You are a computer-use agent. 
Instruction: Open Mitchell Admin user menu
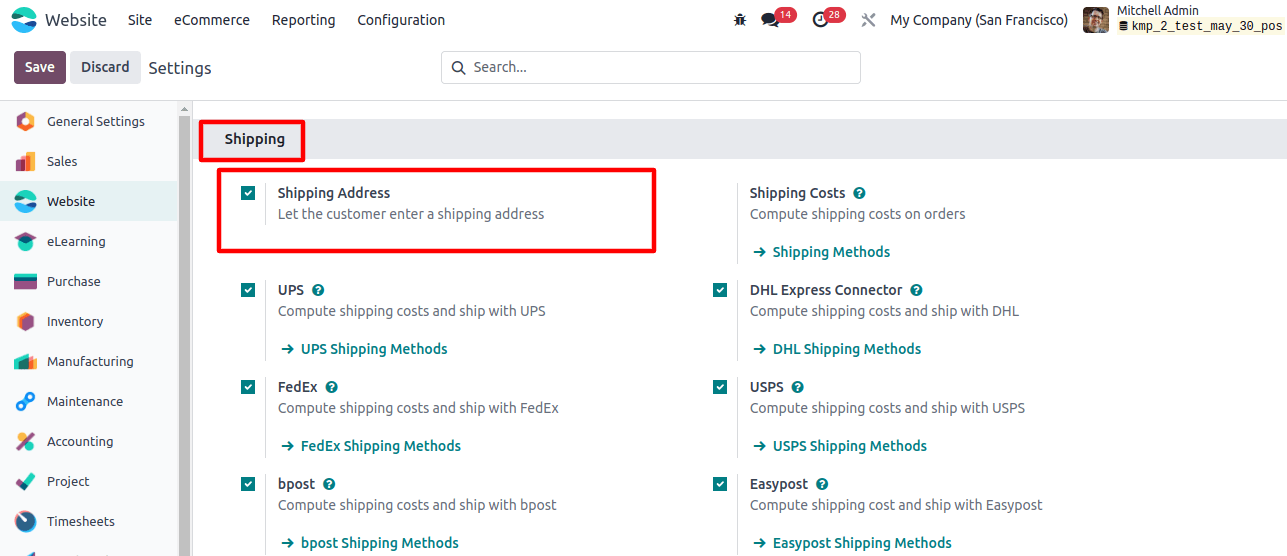coord(1182,20)
